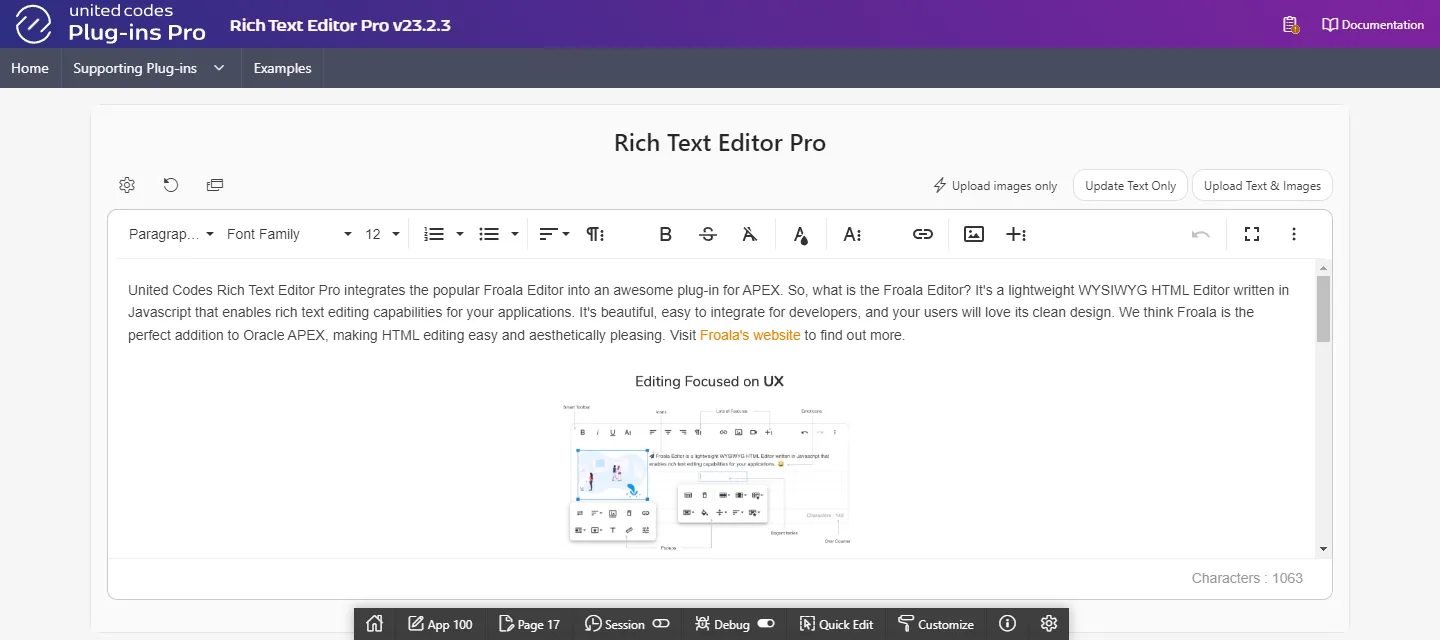Open the font size 12 dropdown

point(382,234)
